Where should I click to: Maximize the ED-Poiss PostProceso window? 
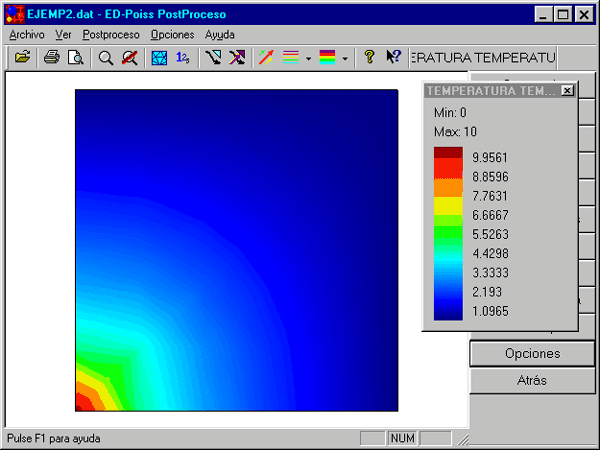563,15
